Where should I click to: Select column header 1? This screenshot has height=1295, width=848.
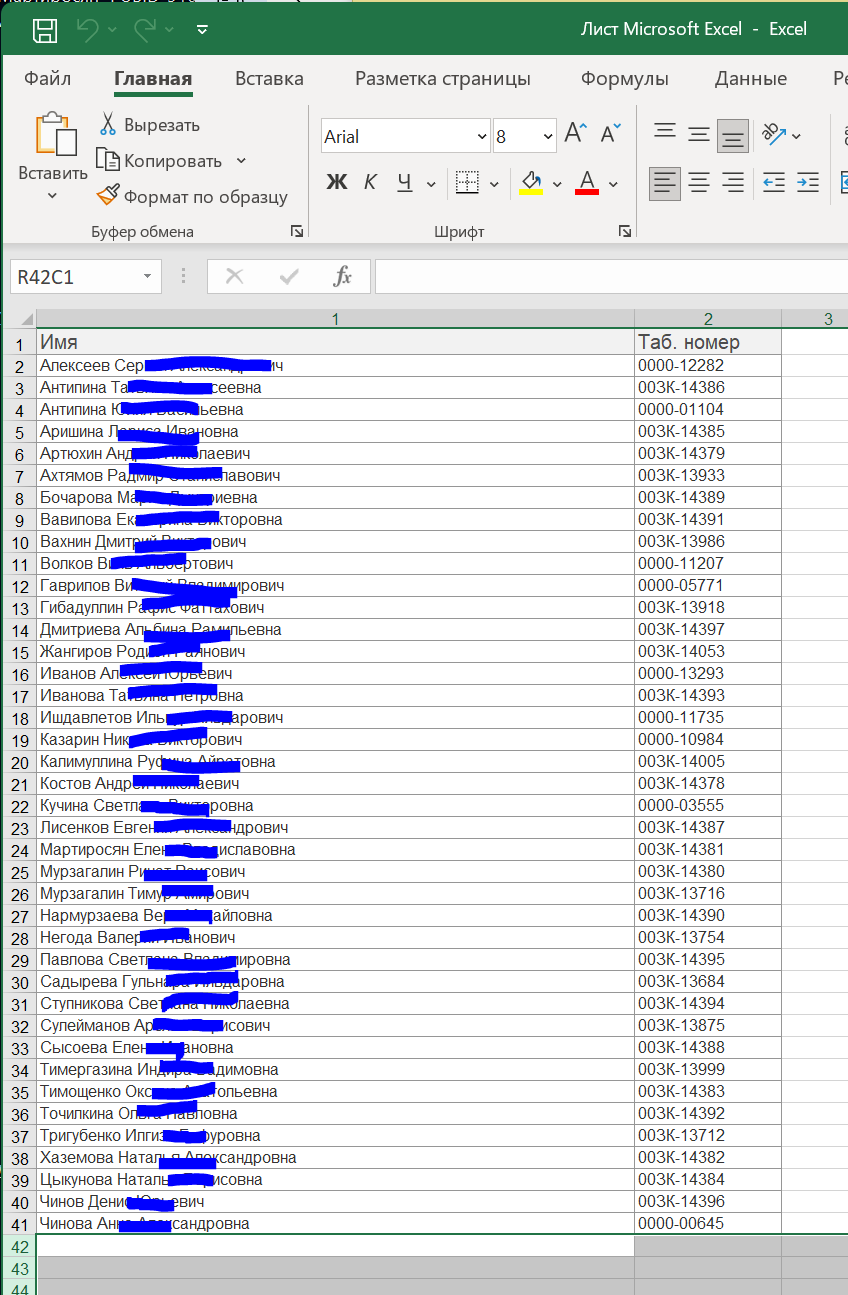pos(335,319)
